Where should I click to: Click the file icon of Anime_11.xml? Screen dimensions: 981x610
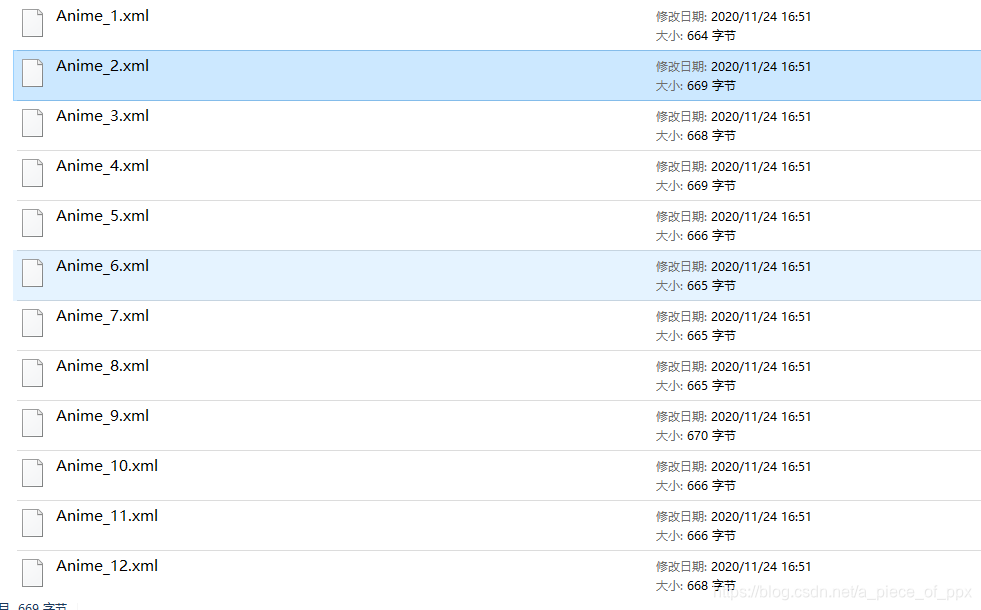[33, 524]
